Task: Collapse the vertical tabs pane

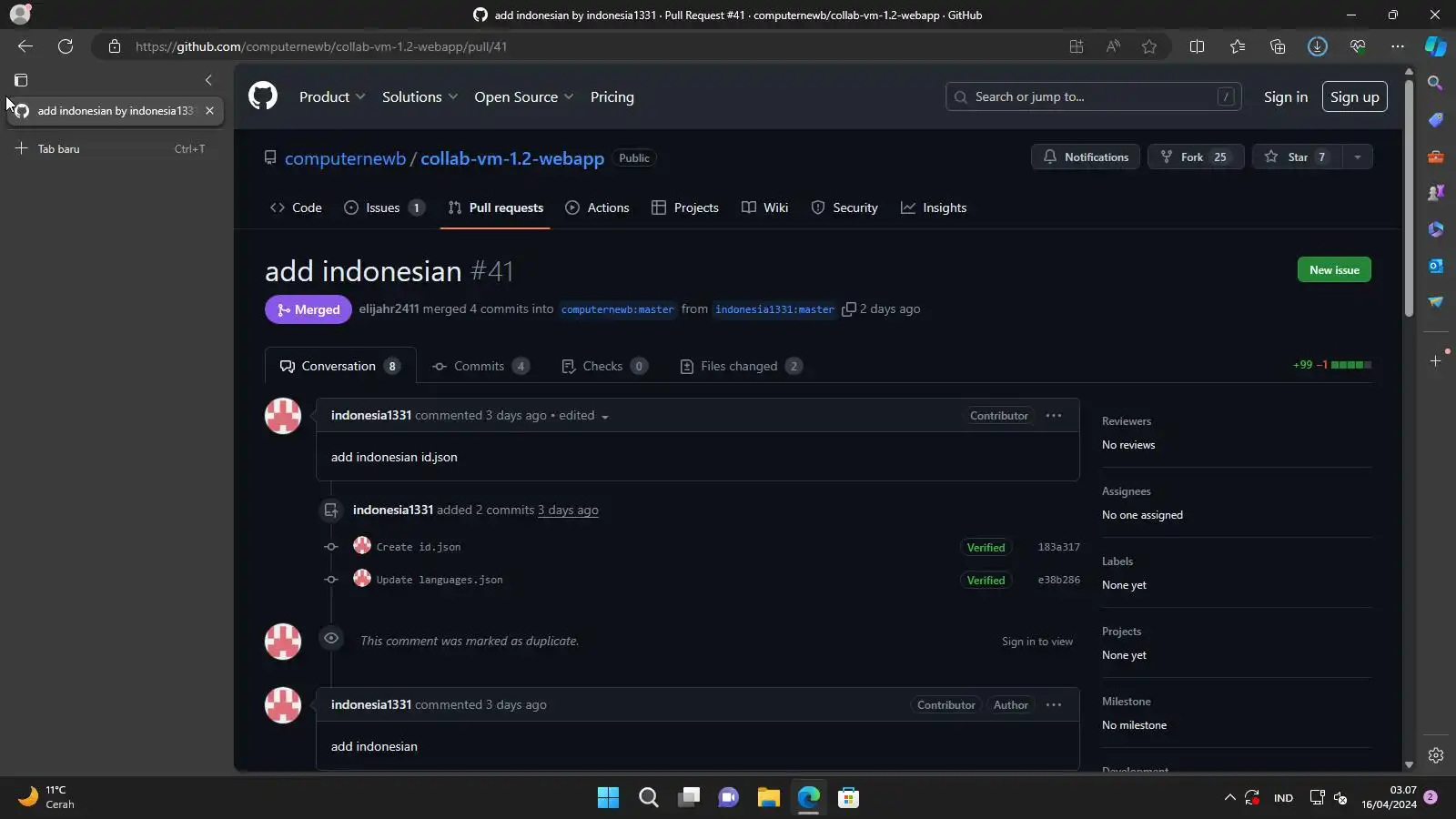Action: point(208,80)
